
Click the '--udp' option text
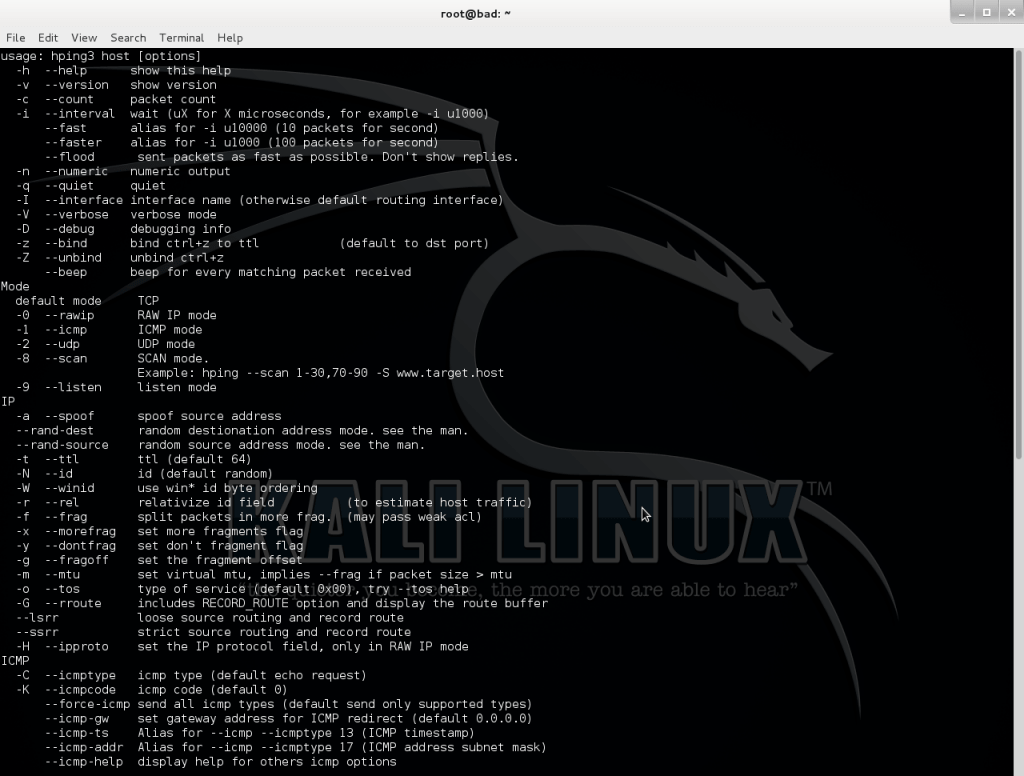(62, 344)
